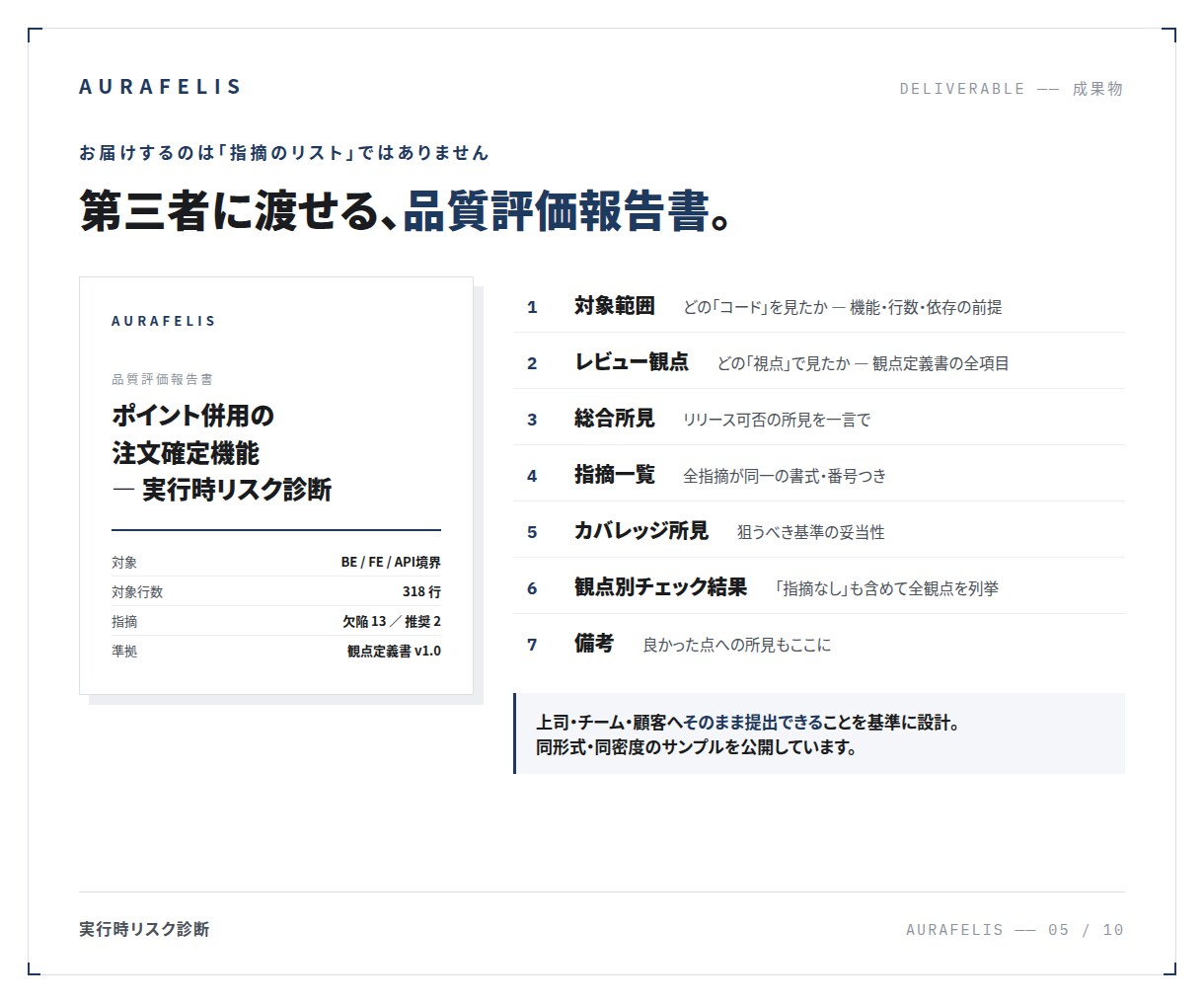The image size is (1204, 1003).
Task: Click the card title 'ポイント併用の注文確定機能'
Action: click(192, 434)
